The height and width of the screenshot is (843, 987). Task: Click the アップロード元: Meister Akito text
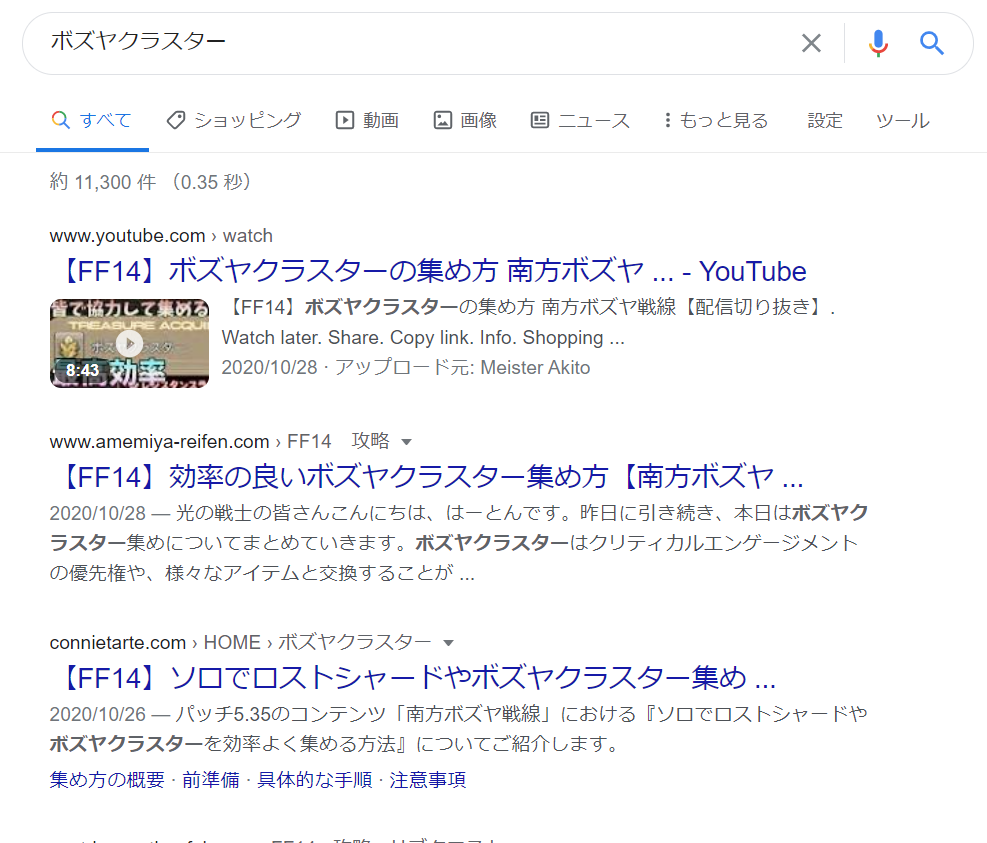(462, 367)
